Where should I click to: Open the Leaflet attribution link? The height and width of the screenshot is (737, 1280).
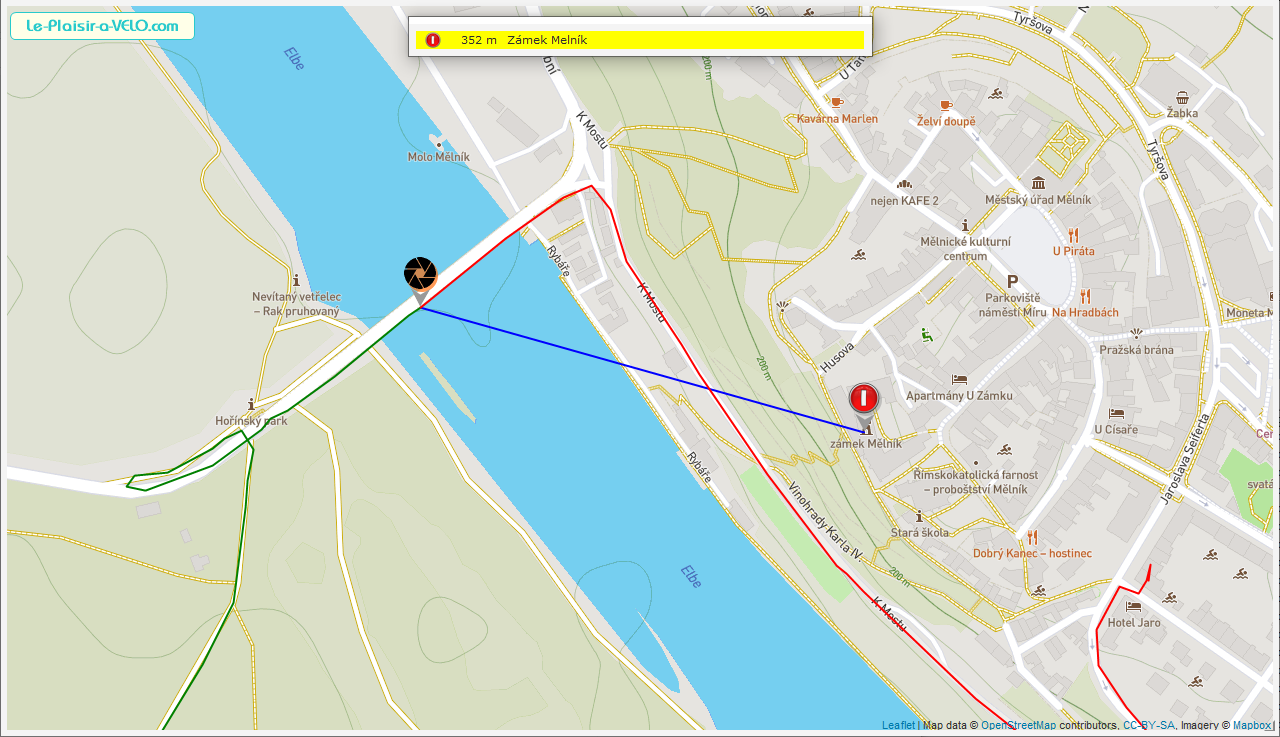[899, 725]
